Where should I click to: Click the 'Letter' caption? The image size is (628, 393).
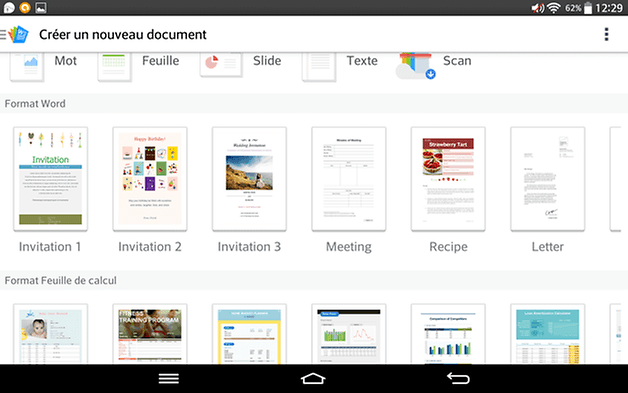547,247
